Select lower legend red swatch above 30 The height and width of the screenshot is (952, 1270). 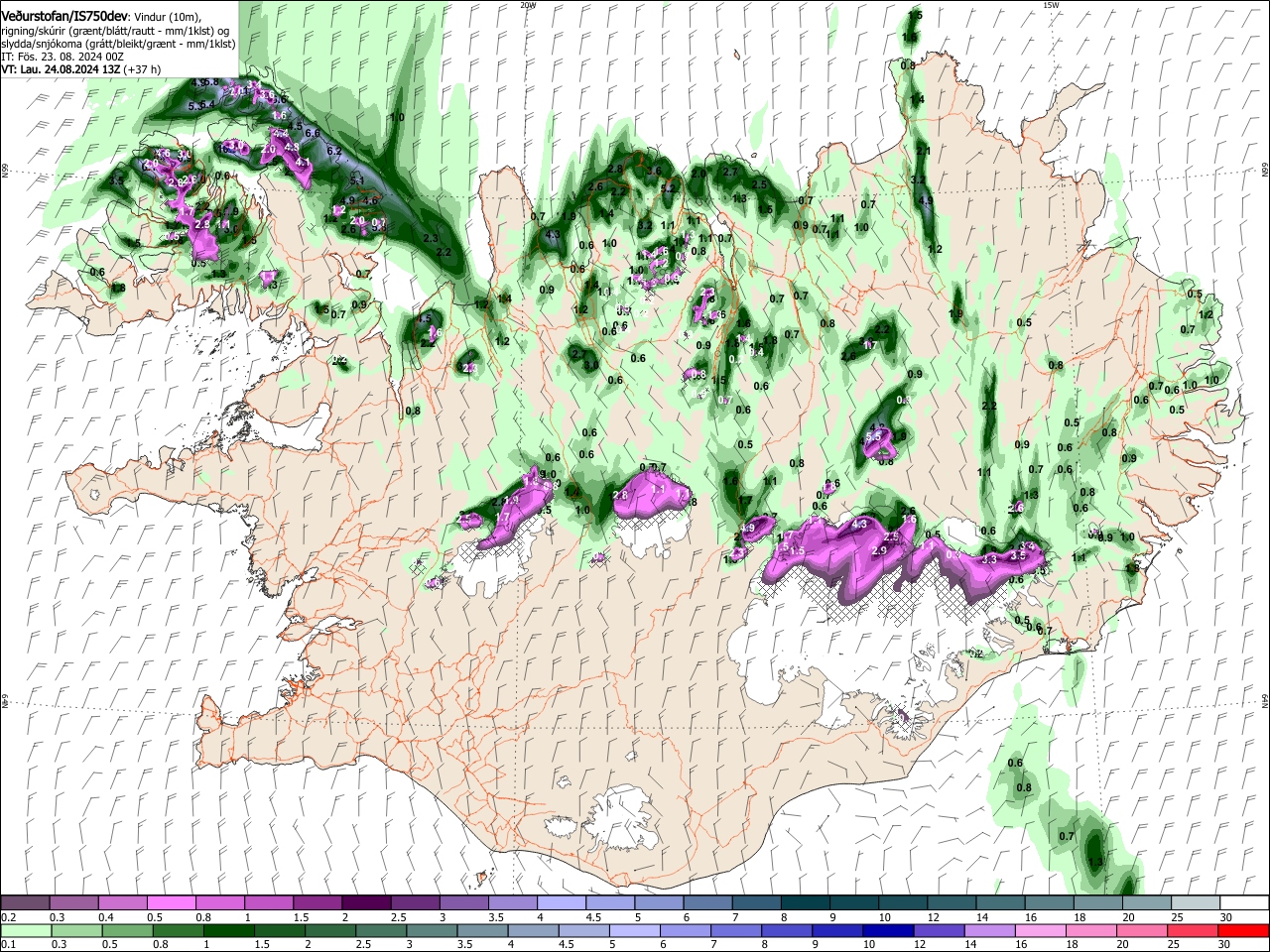click(x=1244, y=930)
